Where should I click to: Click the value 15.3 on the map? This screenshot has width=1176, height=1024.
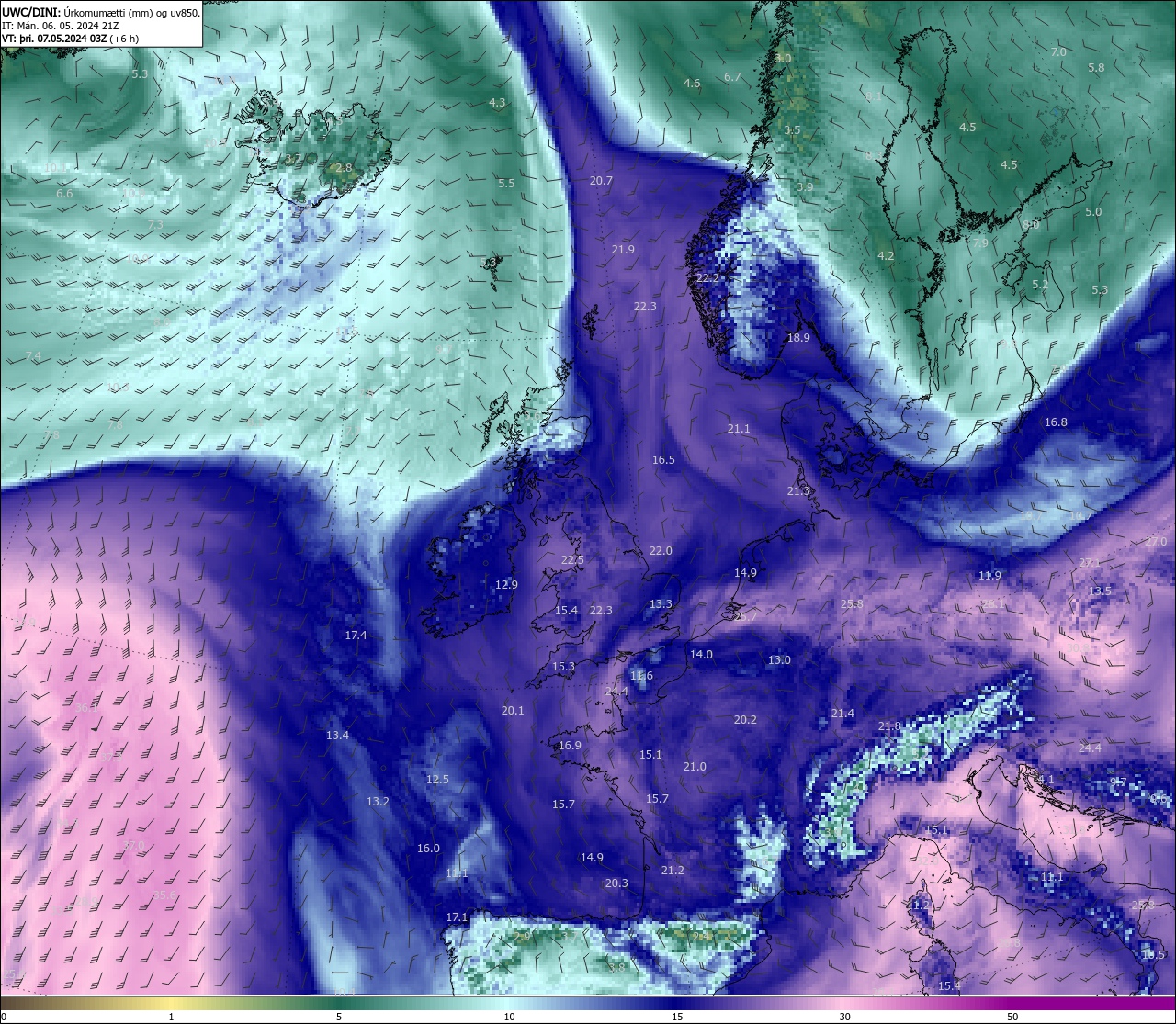563,667
